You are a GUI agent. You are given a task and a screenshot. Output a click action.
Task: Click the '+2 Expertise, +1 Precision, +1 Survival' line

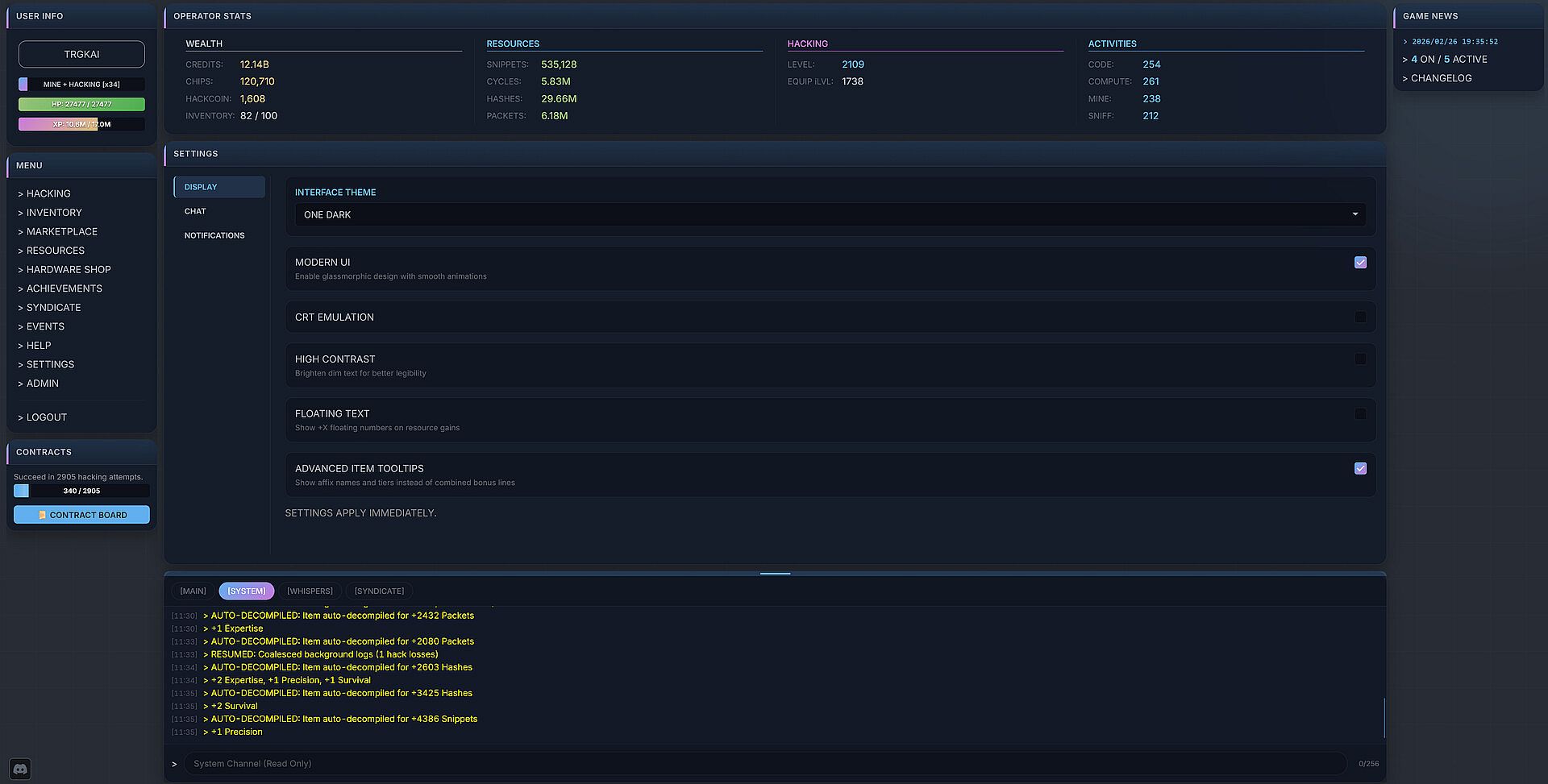click(287, 681)
